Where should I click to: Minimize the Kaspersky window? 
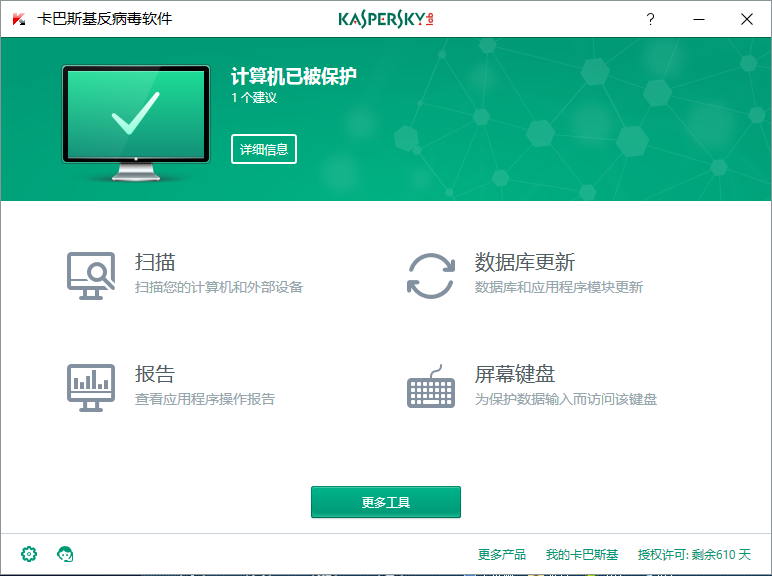(x=698, y=19)
